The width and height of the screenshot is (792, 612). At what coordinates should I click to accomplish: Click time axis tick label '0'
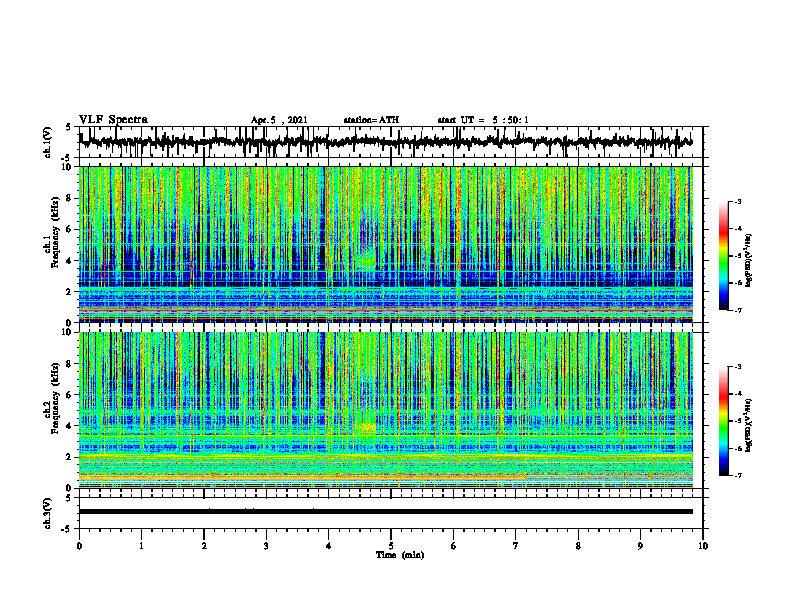point(79,546)
